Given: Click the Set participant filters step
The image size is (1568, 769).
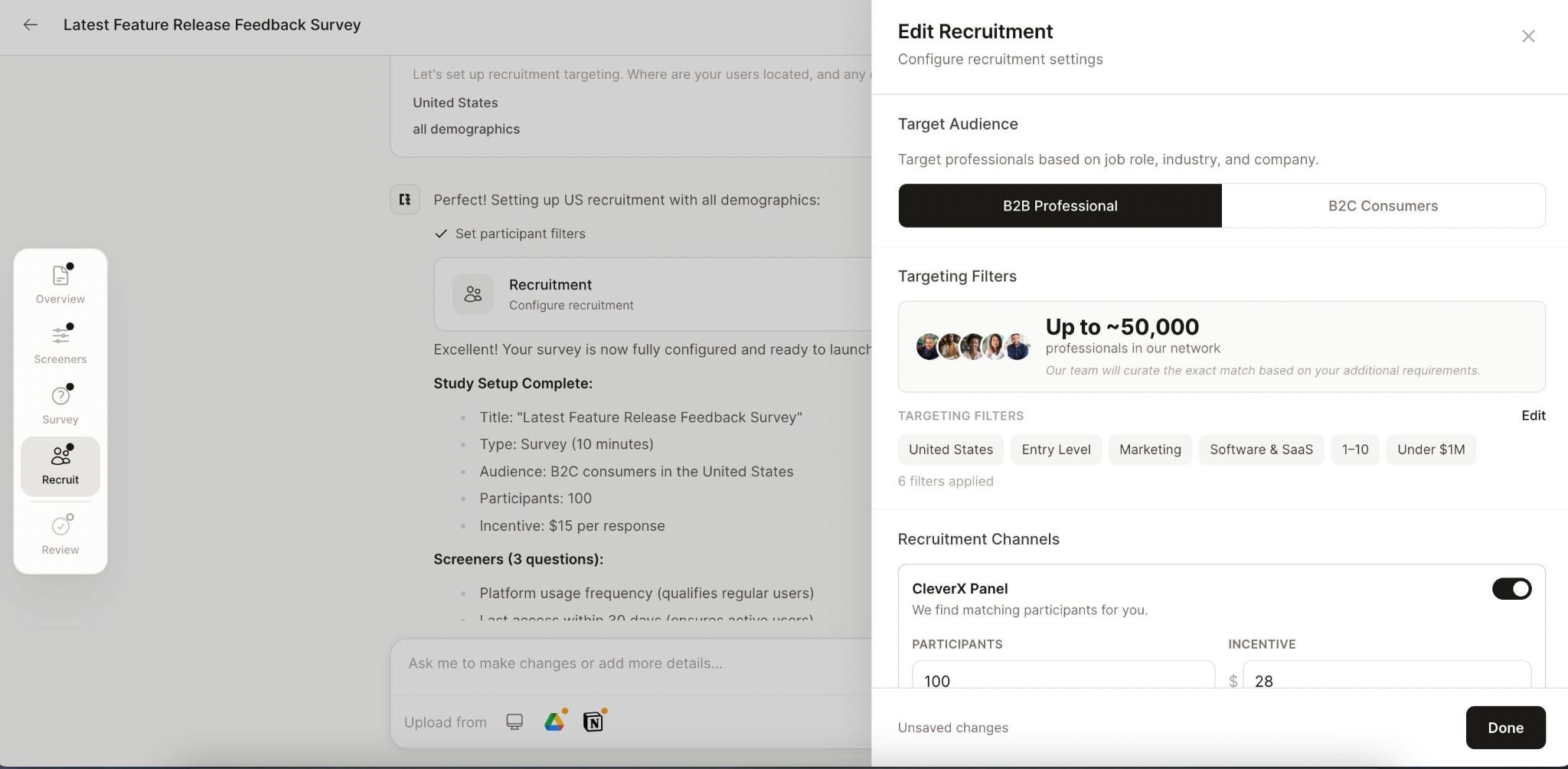Looking at the screenshot, I should click(x=510, y=234).
